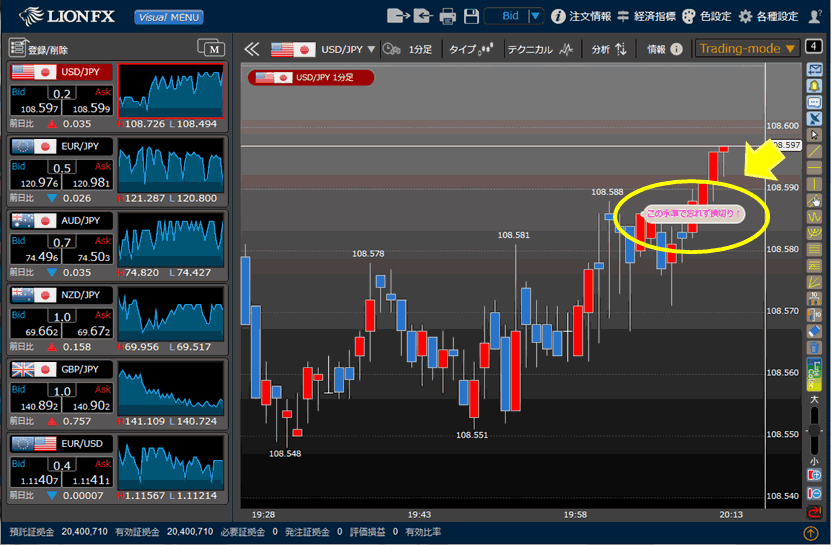Click the alert bell icon
Viewport: 831px width, 545px height.
tap(814, 86)
